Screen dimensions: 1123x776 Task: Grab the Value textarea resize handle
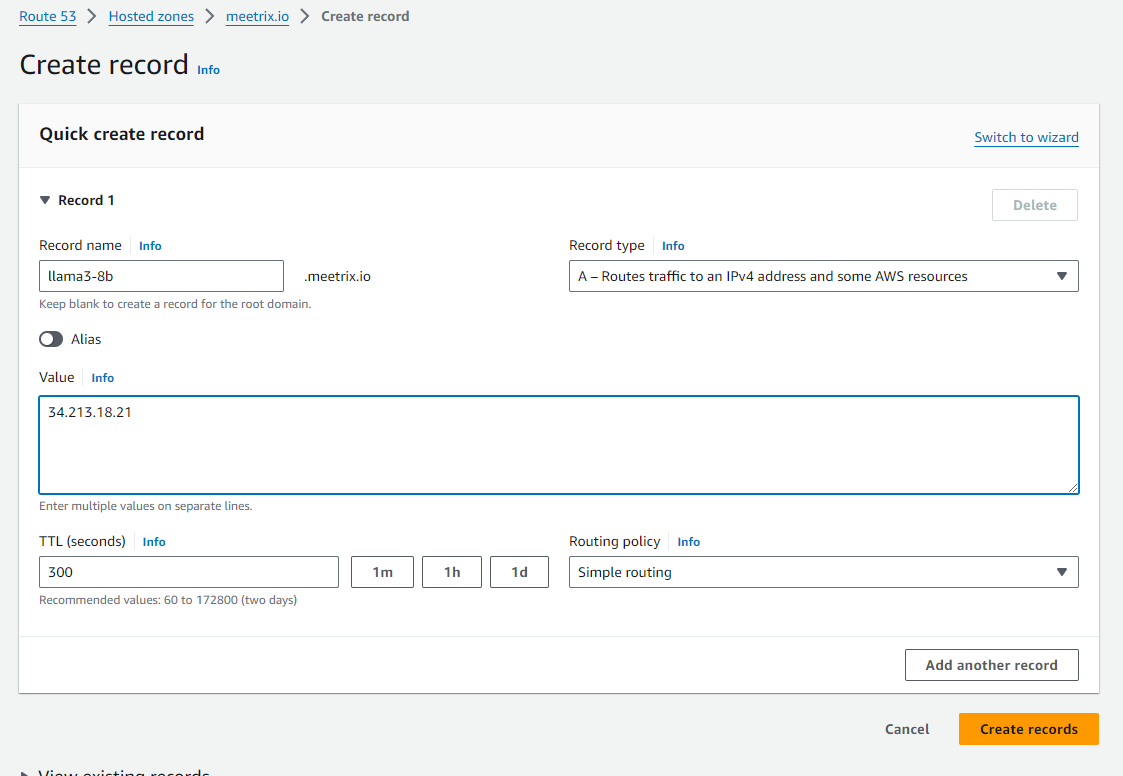pyautogui.click(x=1072, y=487)
